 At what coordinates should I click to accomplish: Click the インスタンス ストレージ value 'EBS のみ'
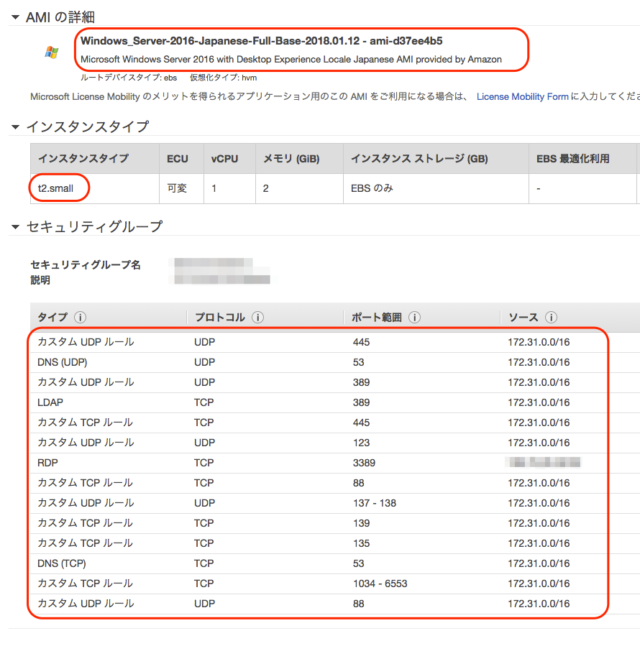point(372,188)
